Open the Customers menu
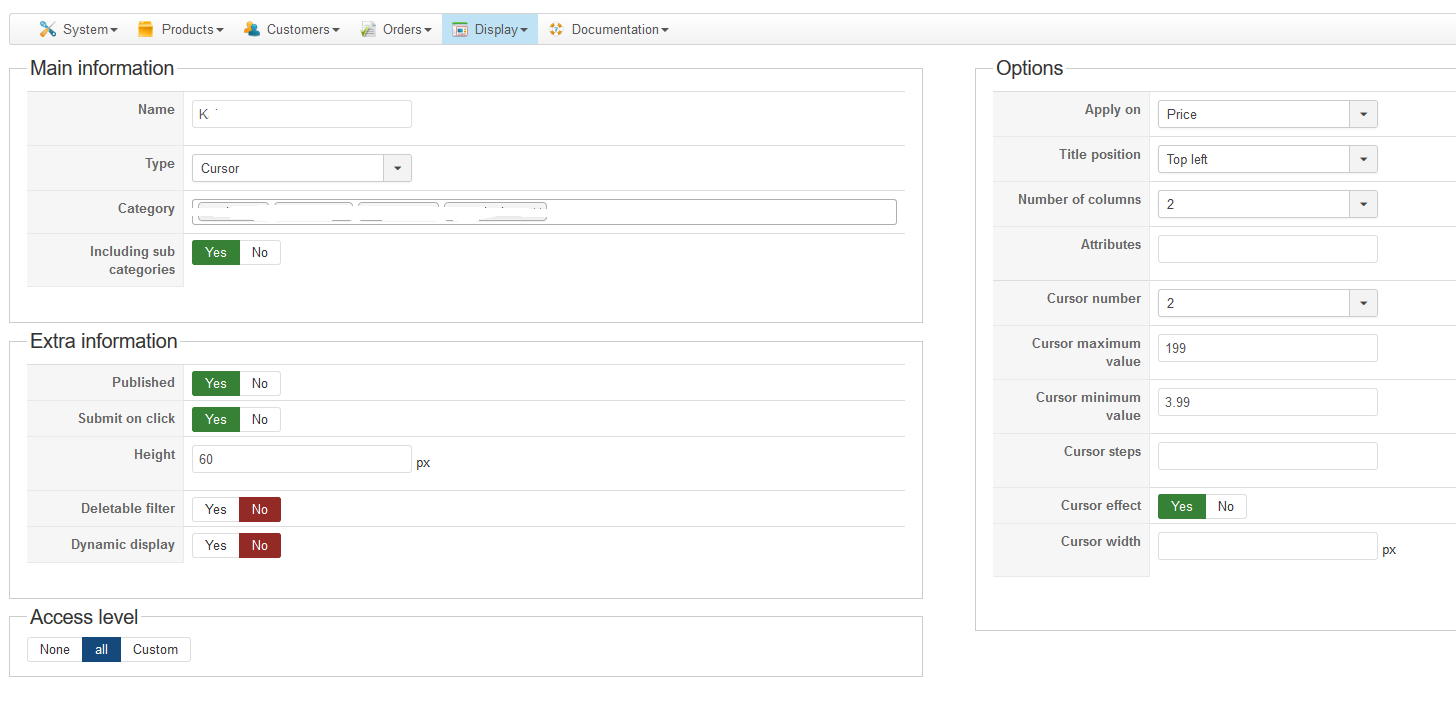This screenshot has height=708, width=1456. point(292,29)
